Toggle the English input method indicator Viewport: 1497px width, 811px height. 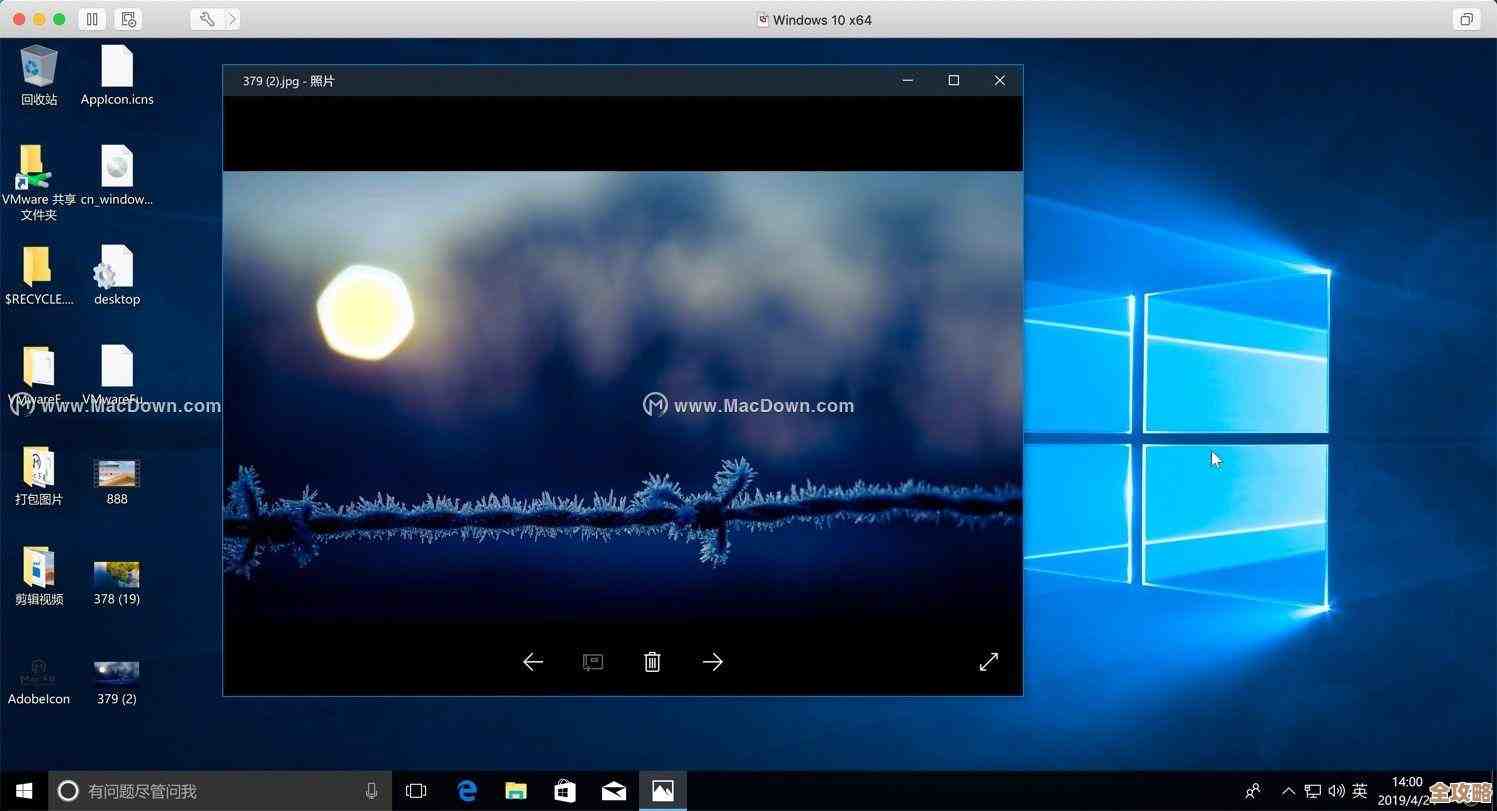tap(1360, 791)
